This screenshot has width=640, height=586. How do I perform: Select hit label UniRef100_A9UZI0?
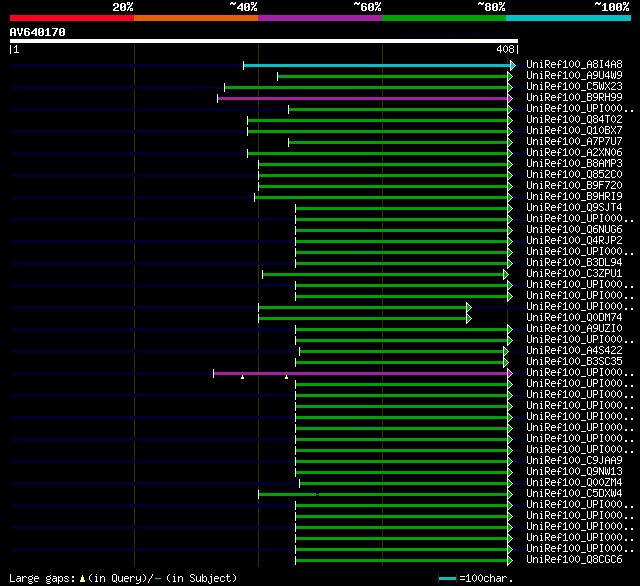(574, 329)
